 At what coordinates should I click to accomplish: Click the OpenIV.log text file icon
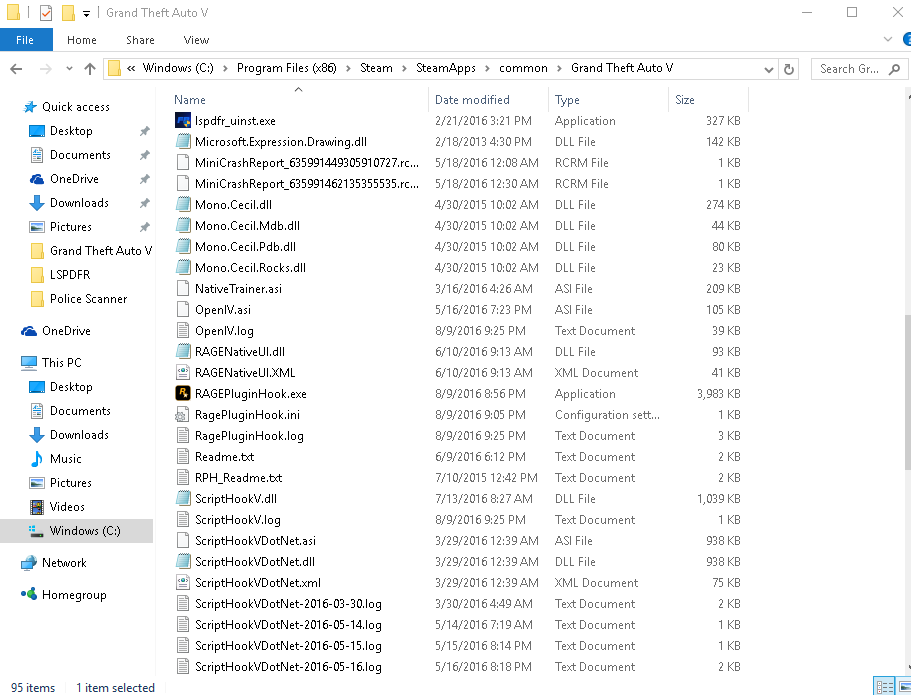182,331
